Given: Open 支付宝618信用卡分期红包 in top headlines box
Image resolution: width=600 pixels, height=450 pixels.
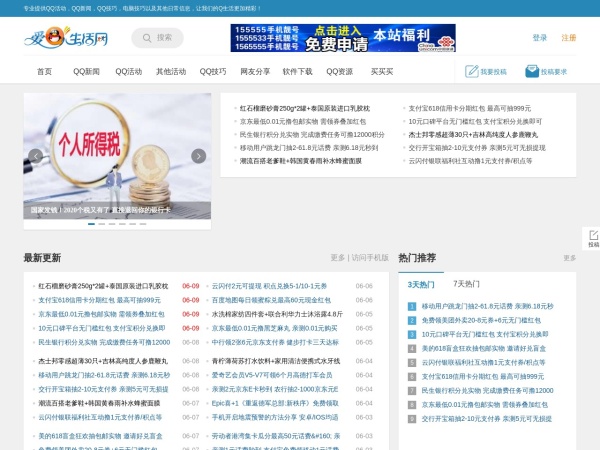Looking at the screenshot, I should tap(470, 108).
